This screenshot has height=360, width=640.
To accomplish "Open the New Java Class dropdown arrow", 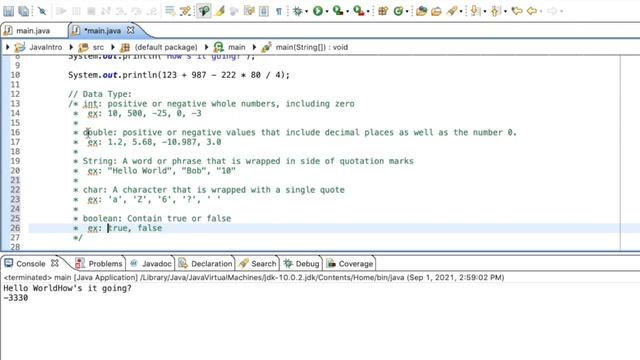I will click(x=407, y=11).
